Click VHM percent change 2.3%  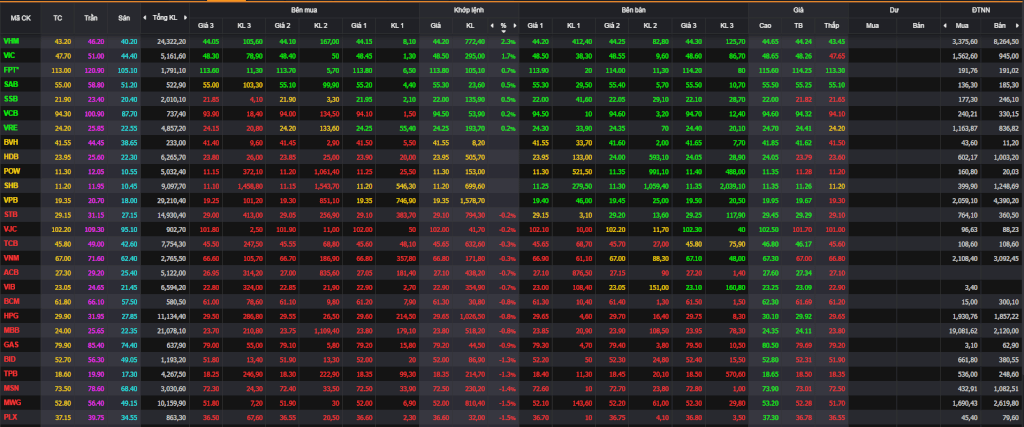(508, 41)
